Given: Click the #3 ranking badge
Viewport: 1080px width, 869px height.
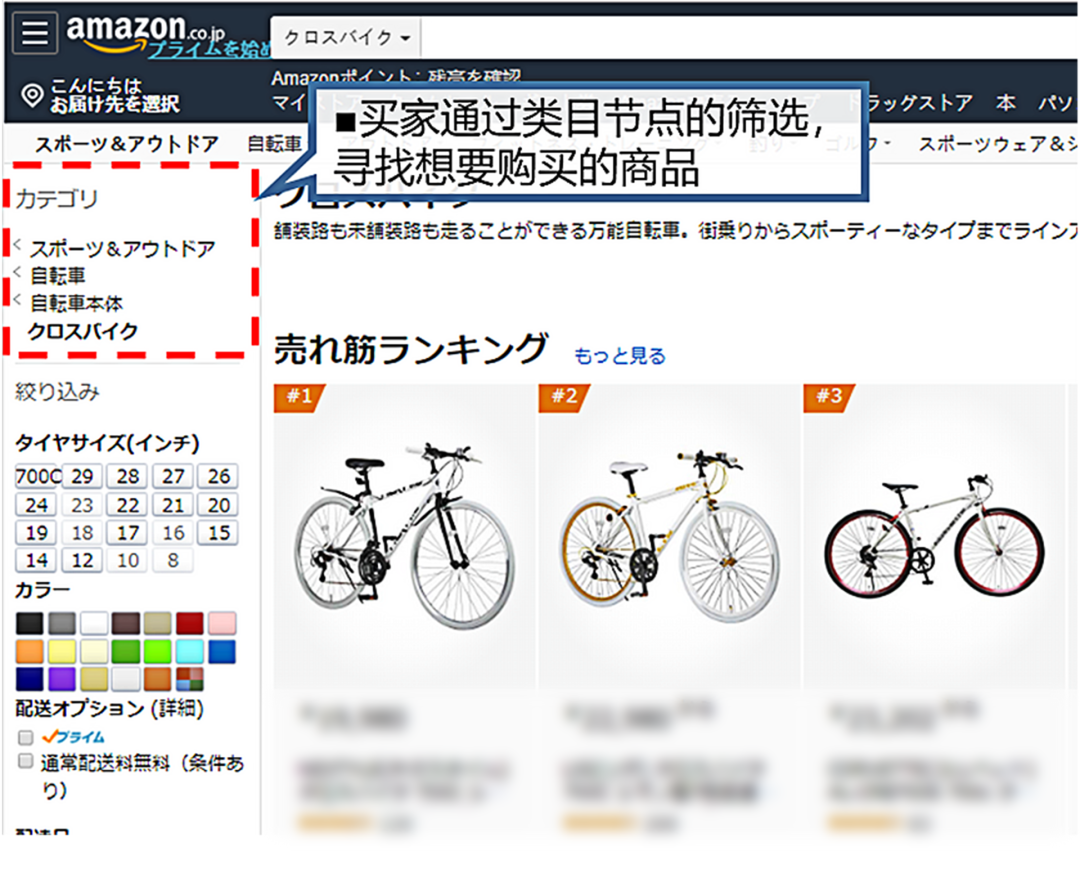Looking at the screenshot, I should [x=829, y=397].
